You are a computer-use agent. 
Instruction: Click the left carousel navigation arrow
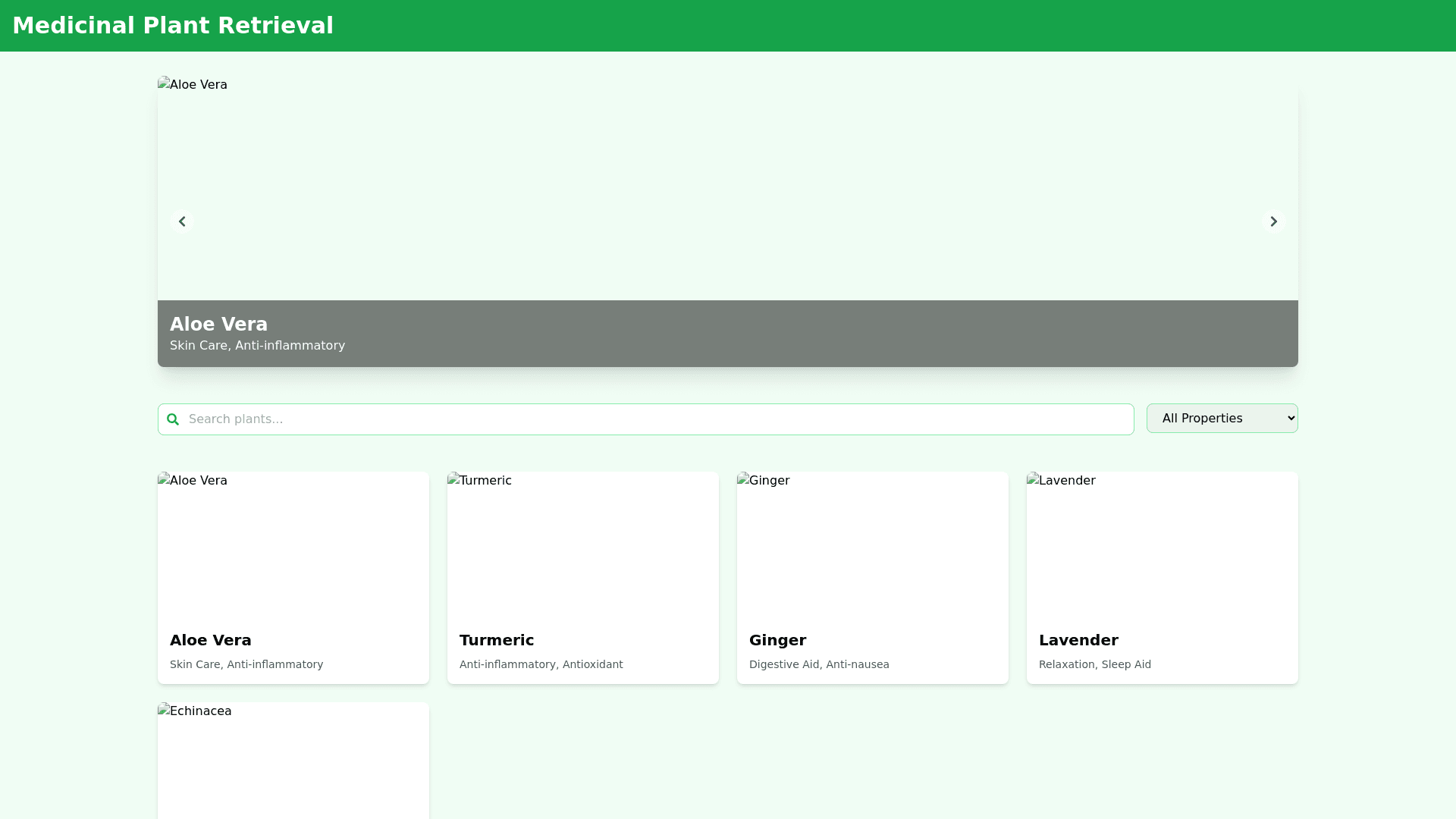(x=182, y=221)
